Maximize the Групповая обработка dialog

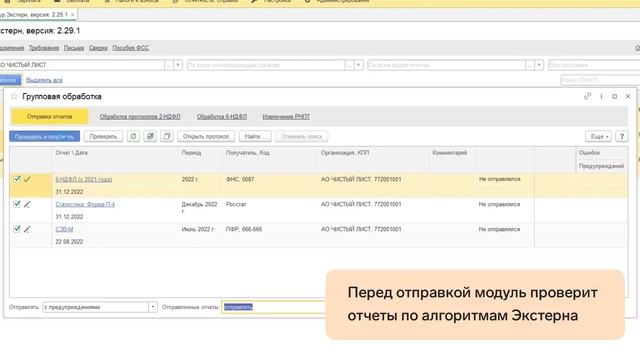615,96
